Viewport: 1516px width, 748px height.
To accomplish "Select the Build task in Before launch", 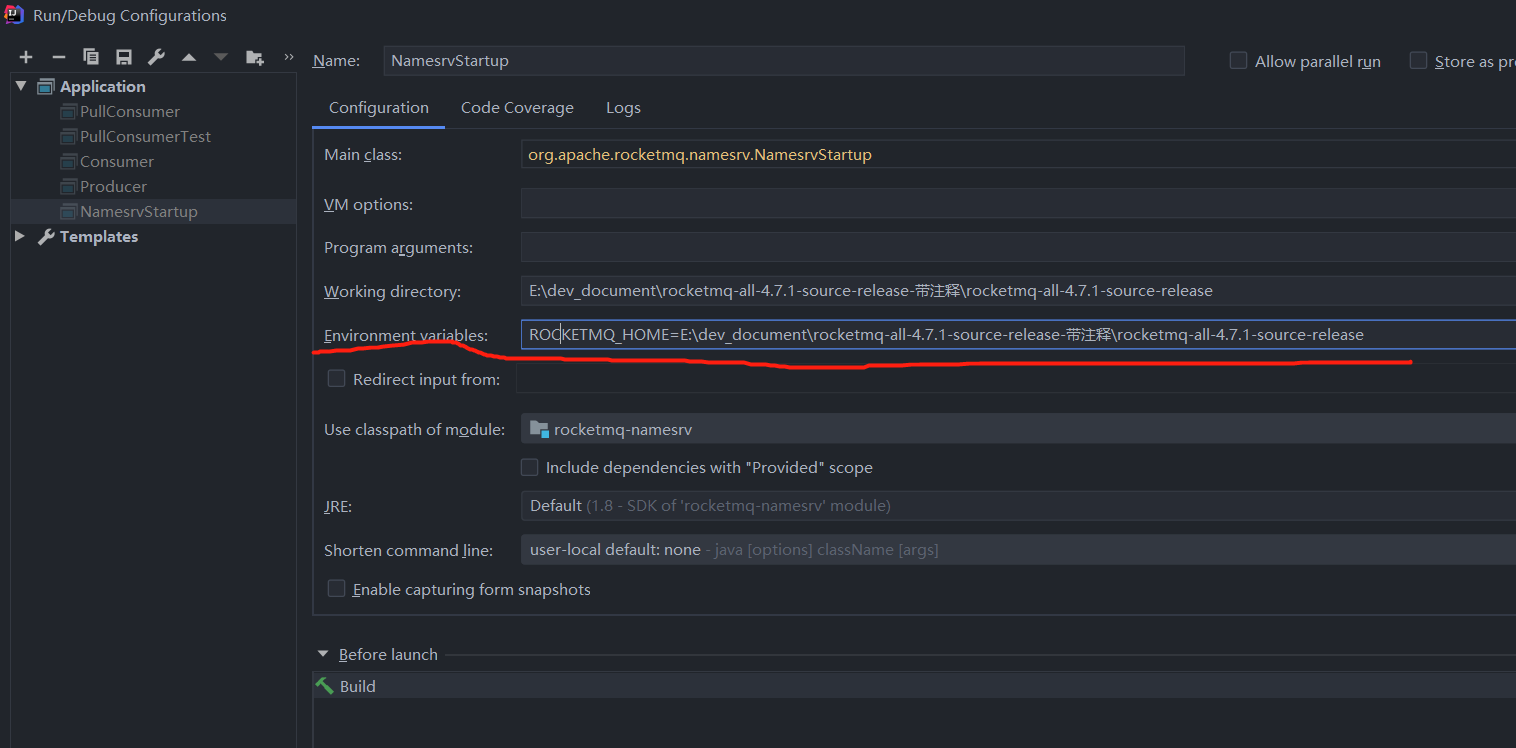I will point(914,686).
